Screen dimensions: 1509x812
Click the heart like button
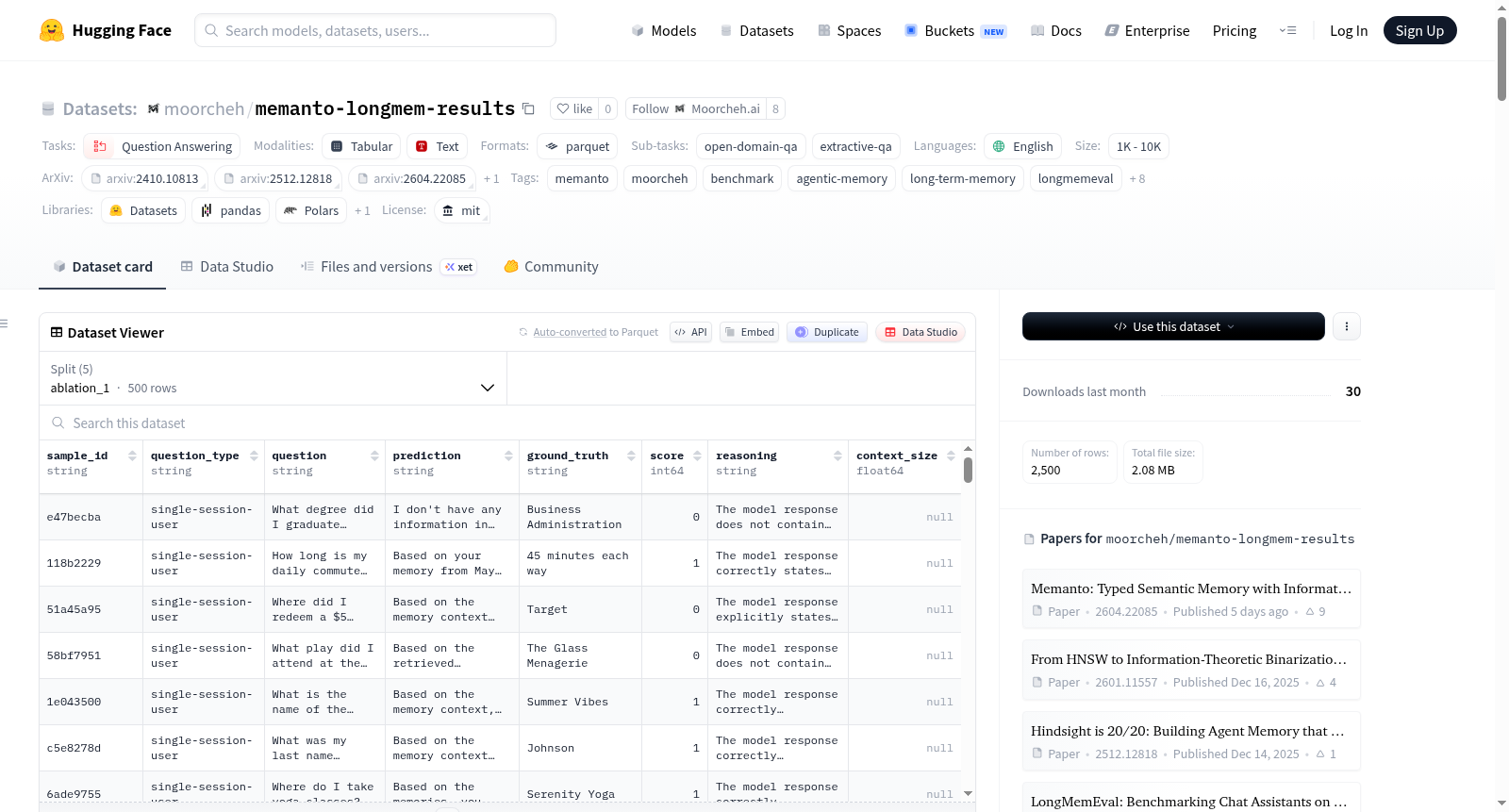(x=574, y=108)
